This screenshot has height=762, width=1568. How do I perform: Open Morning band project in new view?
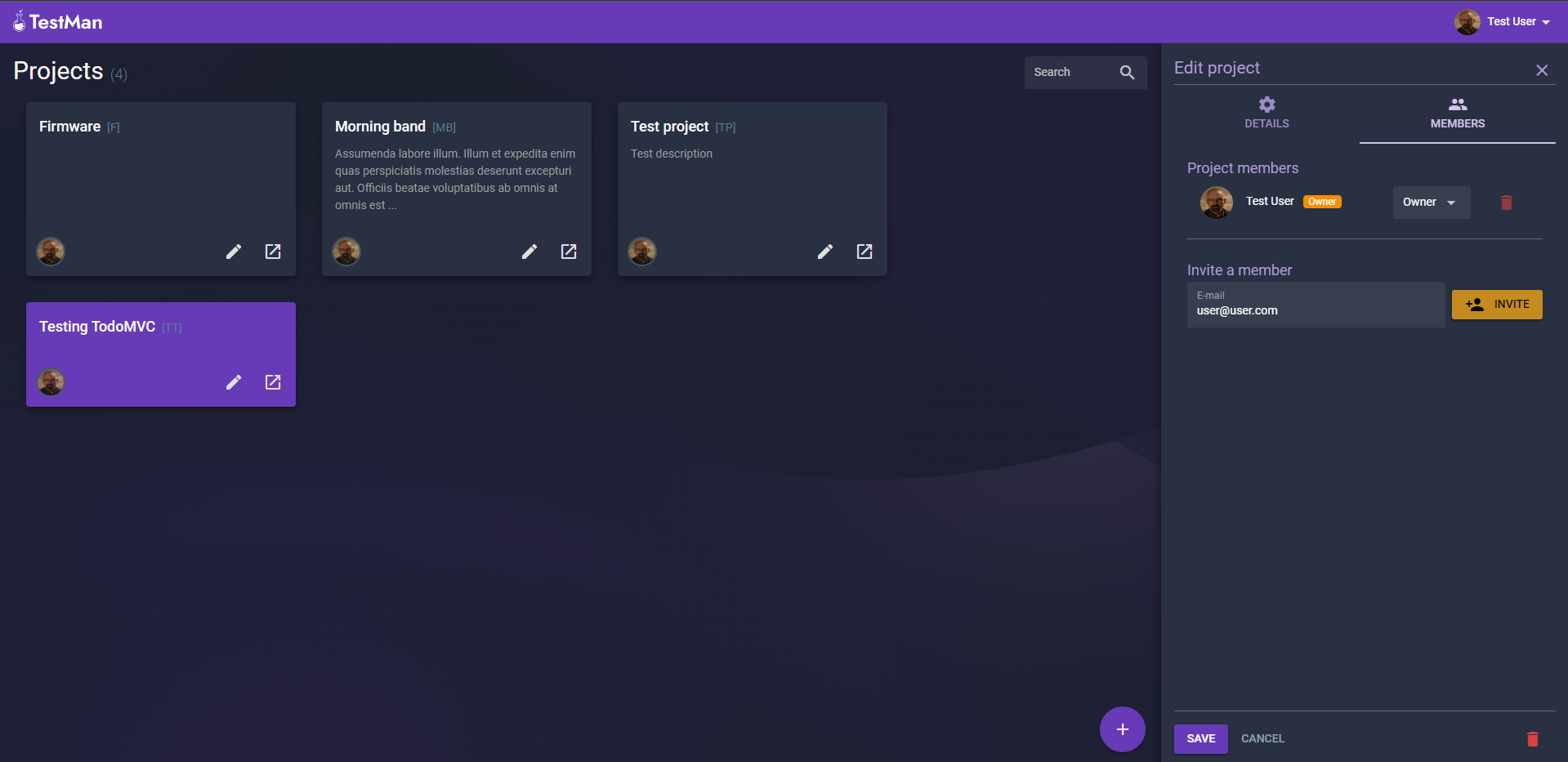569,252
